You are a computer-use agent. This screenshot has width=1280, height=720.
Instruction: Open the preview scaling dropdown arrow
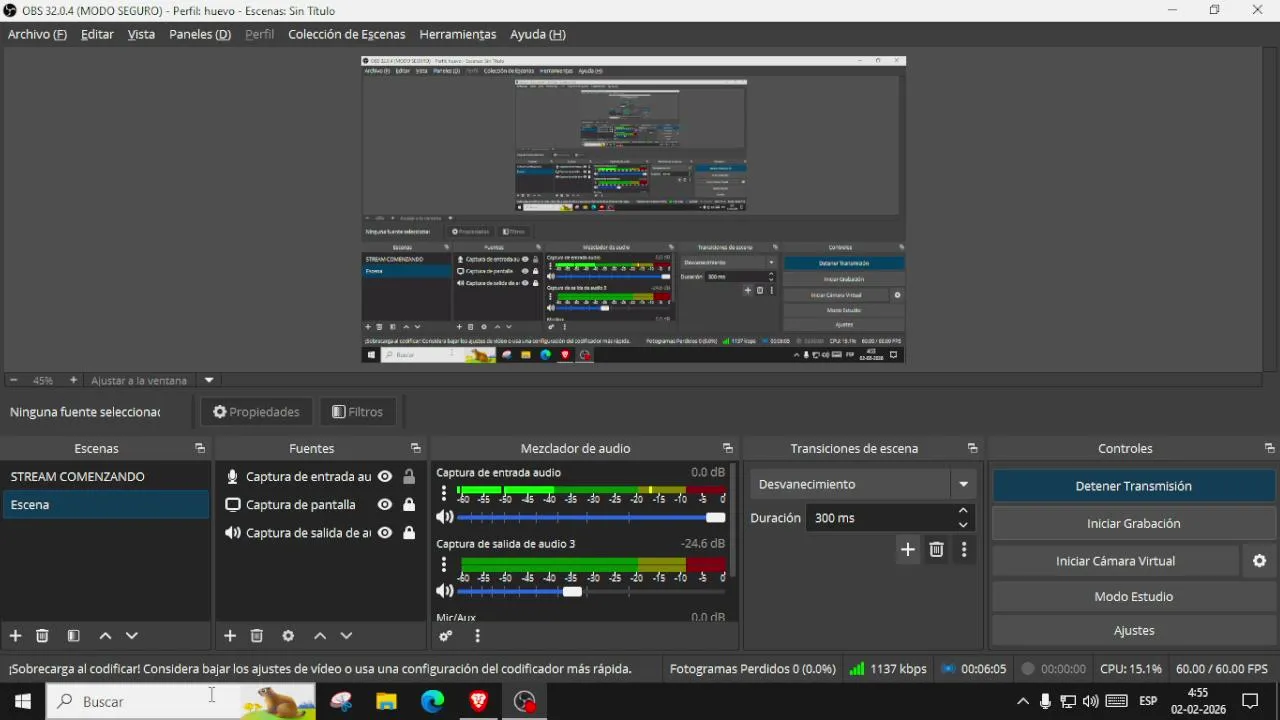click(209, 380)
